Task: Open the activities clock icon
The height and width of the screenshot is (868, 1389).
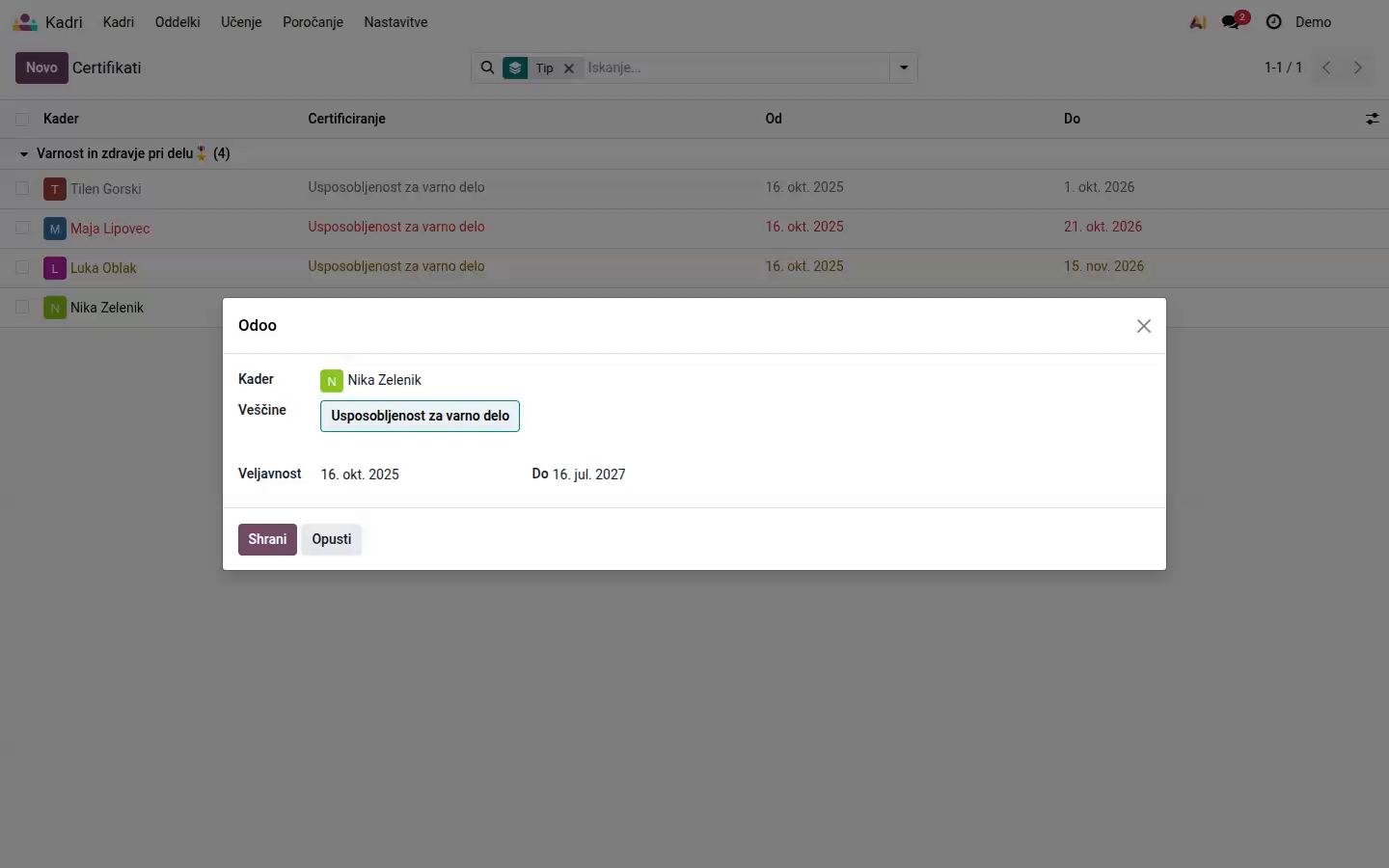Action: pos(1274,21)
